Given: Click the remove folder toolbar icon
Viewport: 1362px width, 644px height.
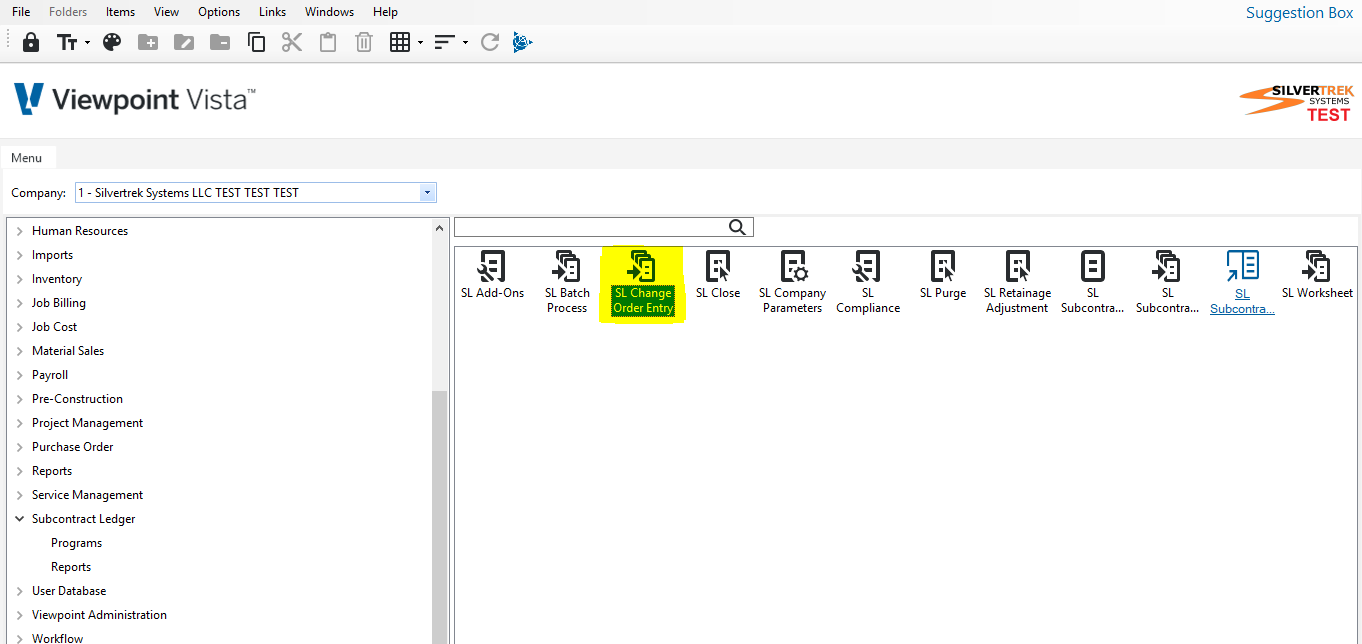Looking at the screenshot, I should [x=220, y=42].
